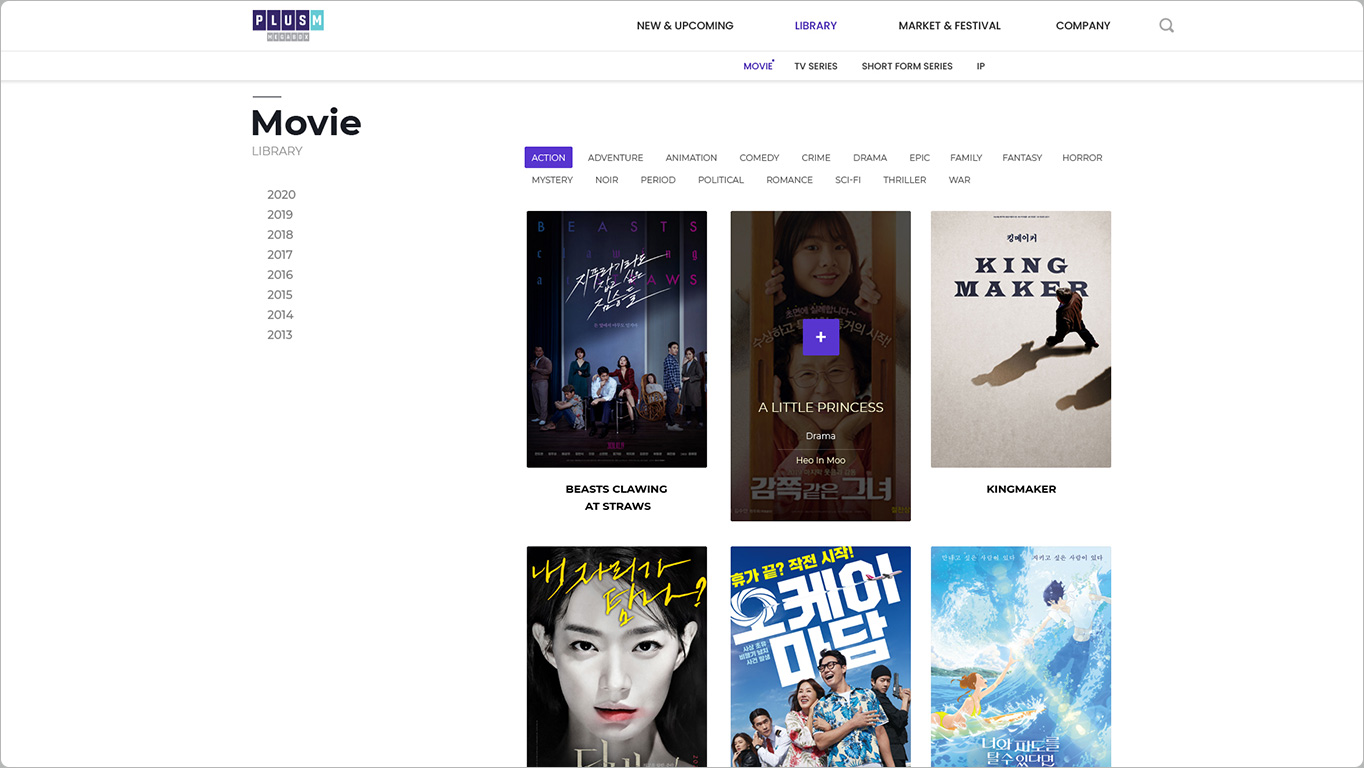
Task: Select year 2017 in sidebar
Action: point(280,255)
